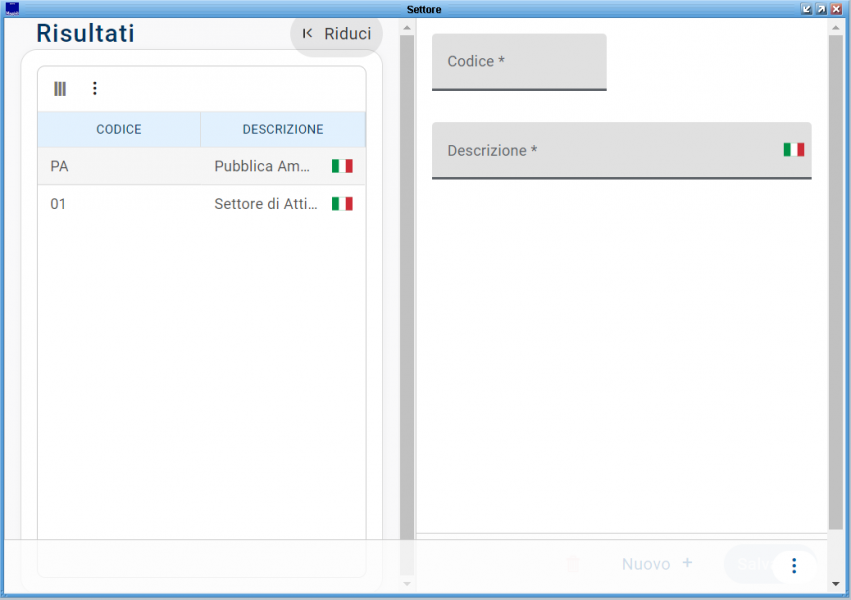This screenshot has height=600, width=851.
Task: Click the results panel scroll-up arrow
Action: coord(407,28)
